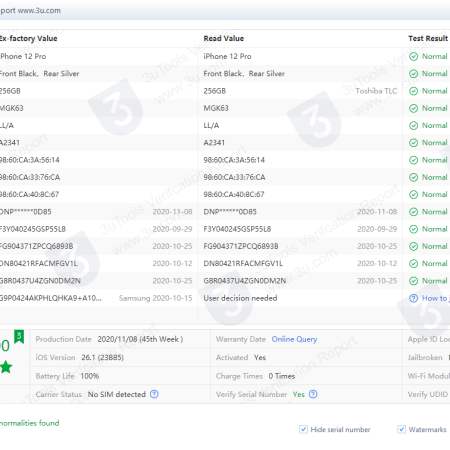Click the Normal check icon for MGK63 row
Image resolution: width=450 pixels, height=450 pixels.
tap(413, 108)
